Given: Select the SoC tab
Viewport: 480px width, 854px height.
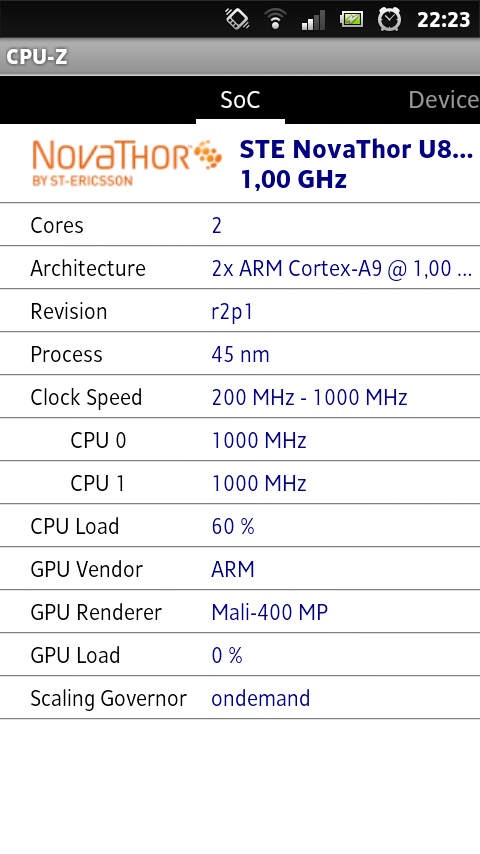Looking at the screenshot, I should (240, 100).
